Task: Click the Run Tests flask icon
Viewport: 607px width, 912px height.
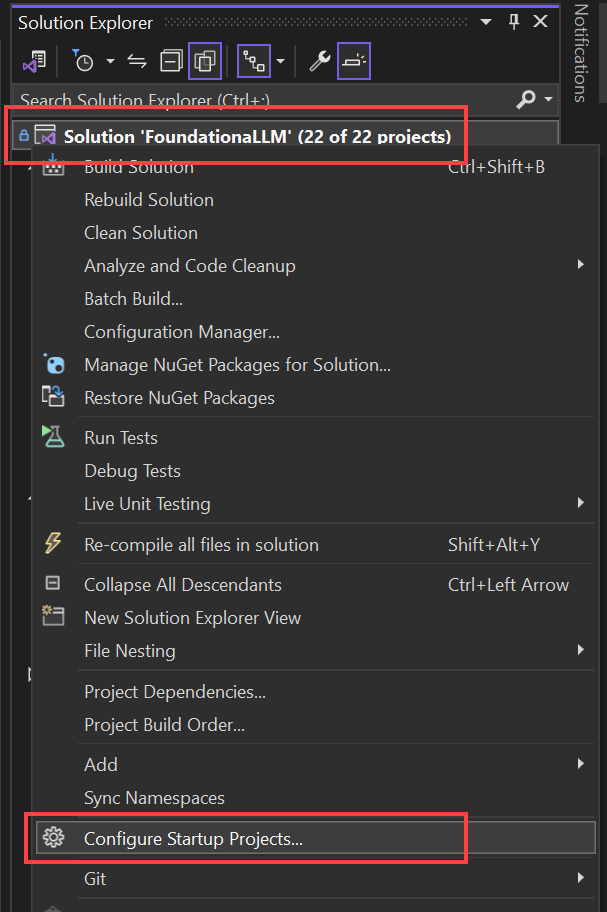Action: pos(53,437)
